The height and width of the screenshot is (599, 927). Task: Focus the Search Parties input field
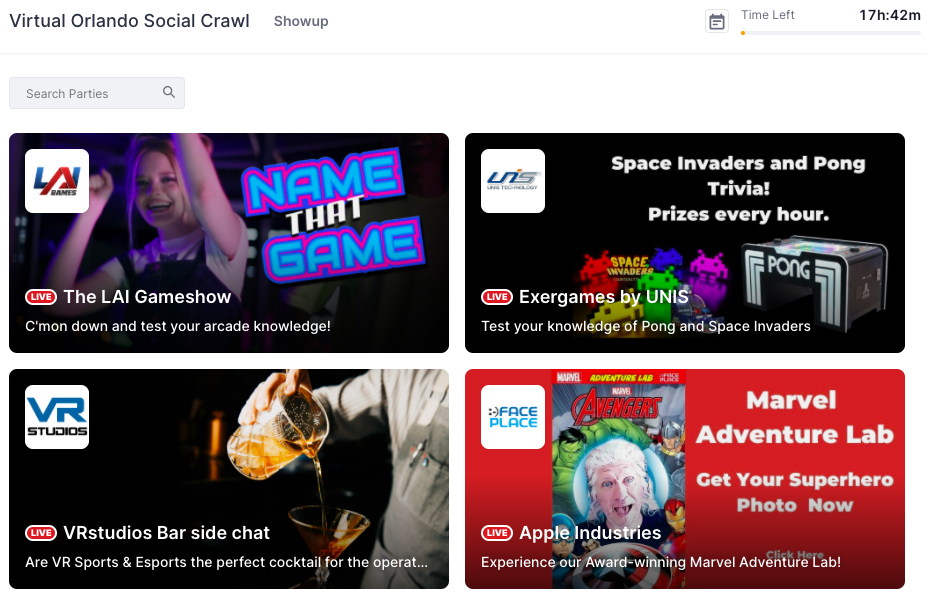[x=97, y=93]
